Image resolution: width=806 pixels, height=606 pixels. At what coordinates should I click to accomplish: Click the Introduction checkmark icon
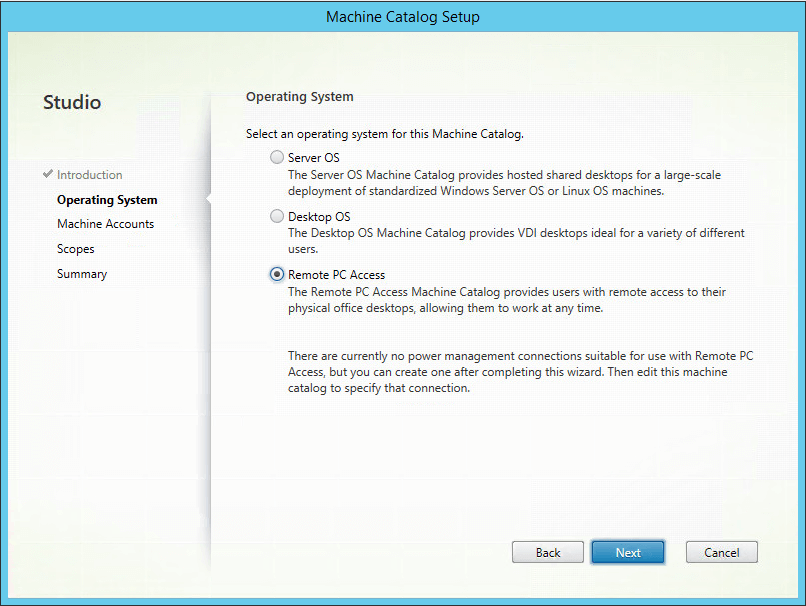point(48,174)
